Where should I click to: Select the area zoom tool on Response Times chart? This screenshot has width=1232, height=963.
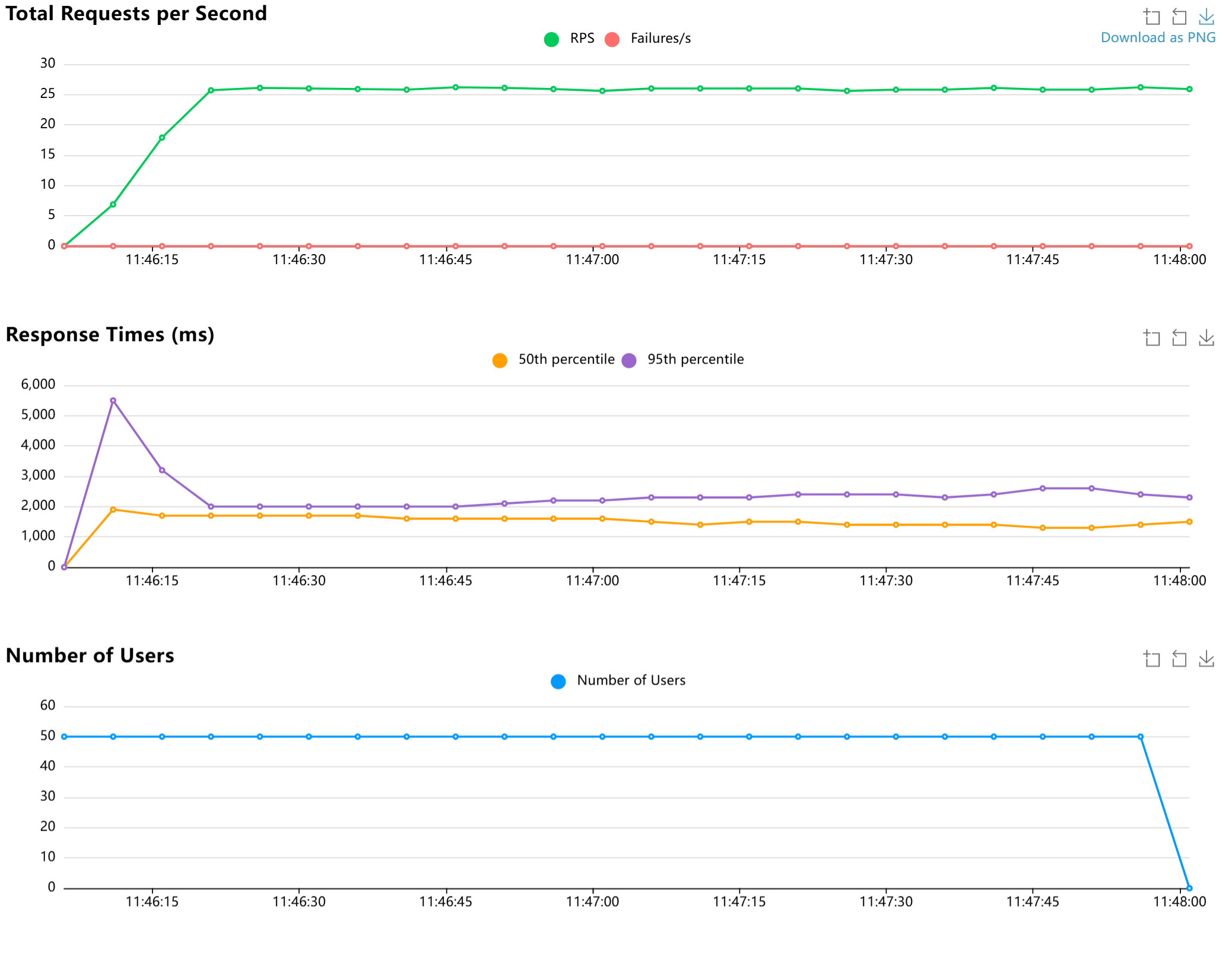[1152, 337]
